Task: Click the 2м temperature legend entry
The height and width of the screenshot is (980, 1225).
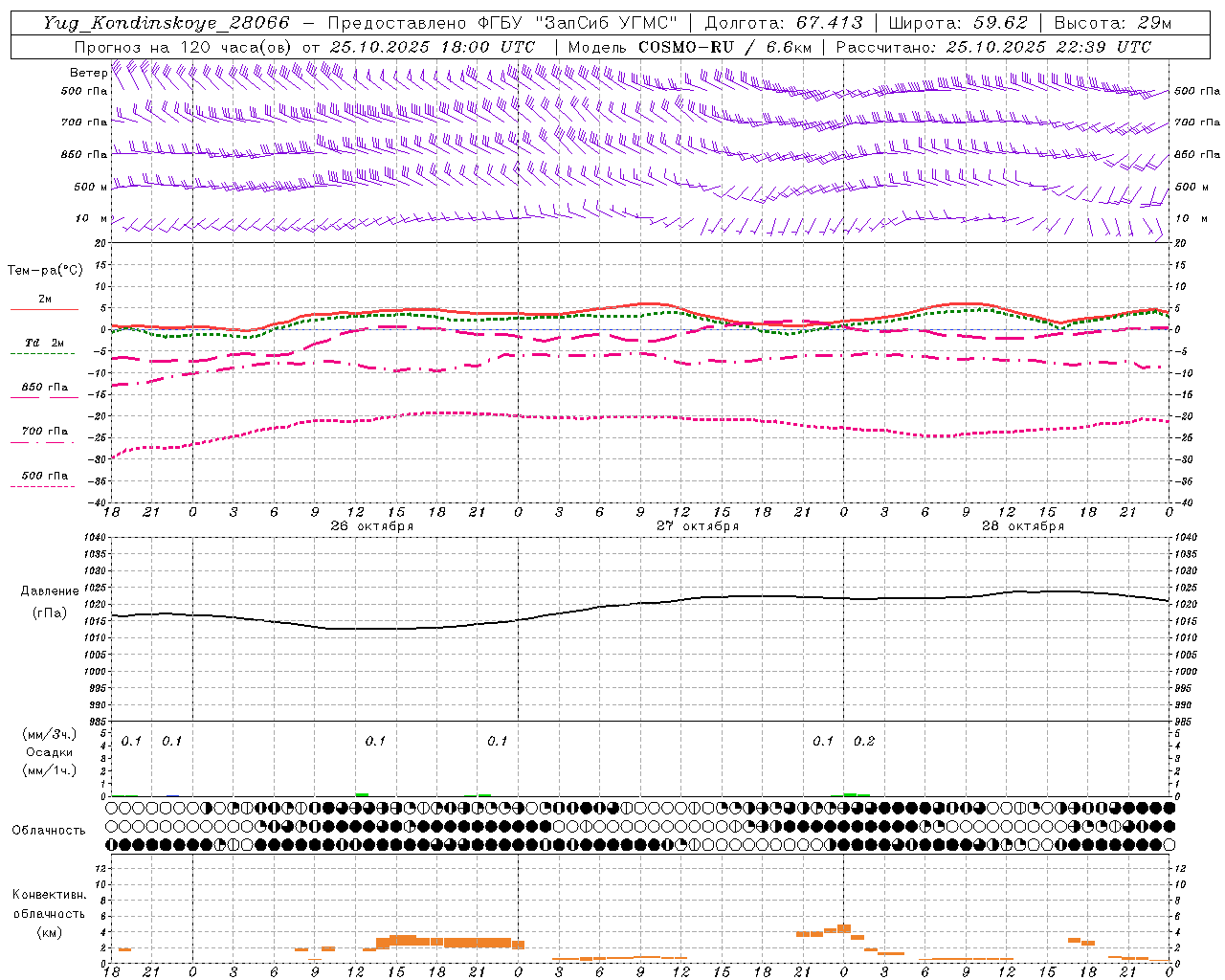Action: (45, 299)
